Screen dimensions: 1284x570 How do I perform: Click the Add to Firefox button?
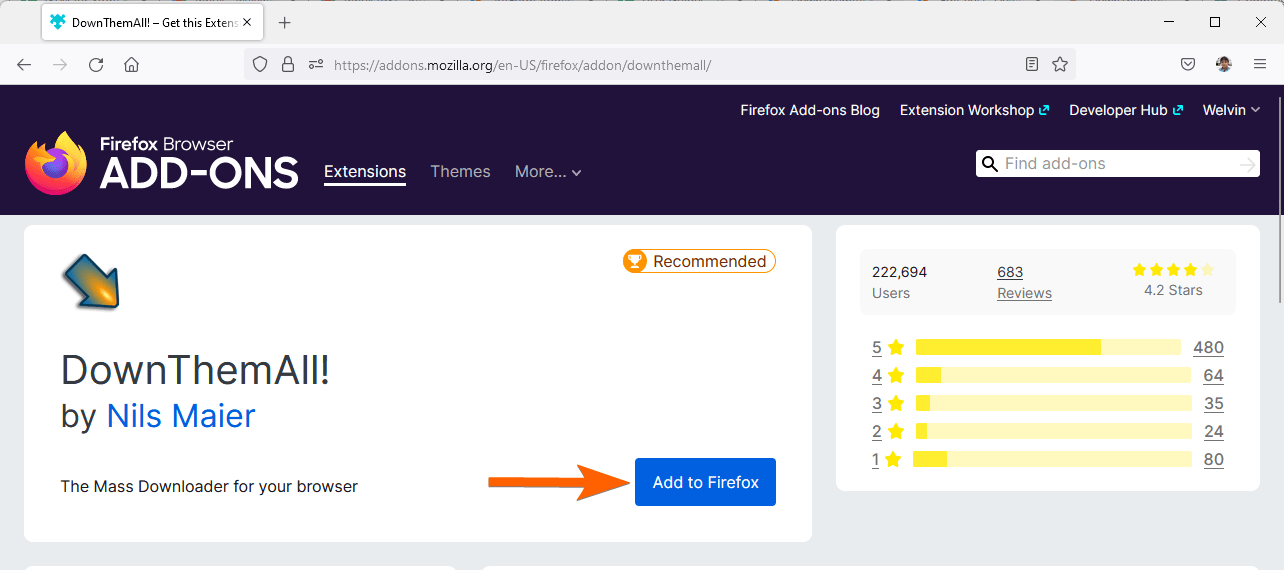point(705,482)
